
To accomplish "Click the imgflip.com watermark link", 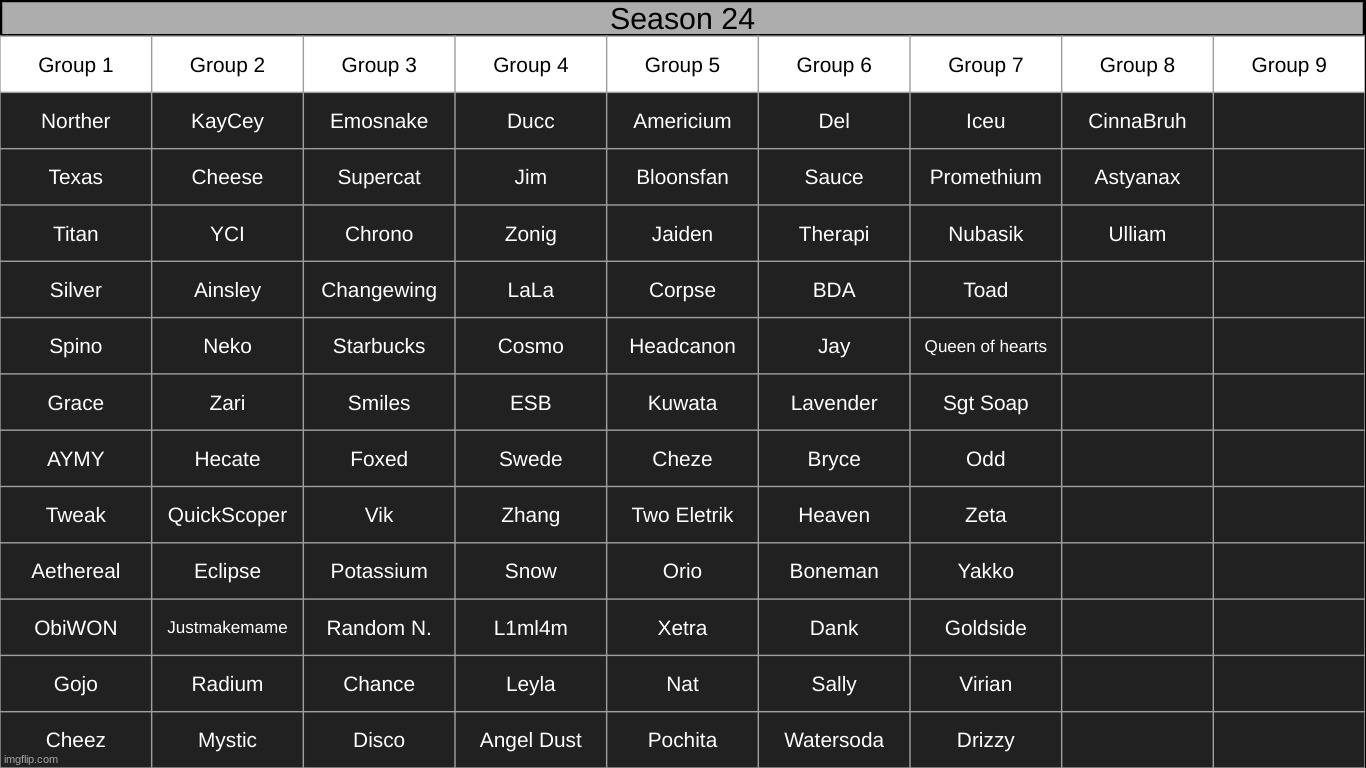I will [x=31, y=759].
